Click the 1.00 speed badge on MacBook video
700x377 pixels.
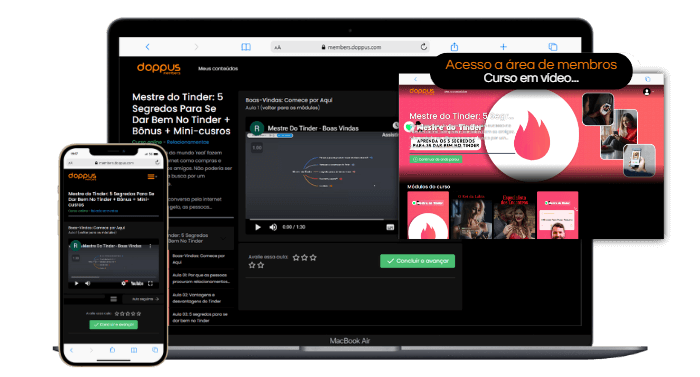point(257,147)
